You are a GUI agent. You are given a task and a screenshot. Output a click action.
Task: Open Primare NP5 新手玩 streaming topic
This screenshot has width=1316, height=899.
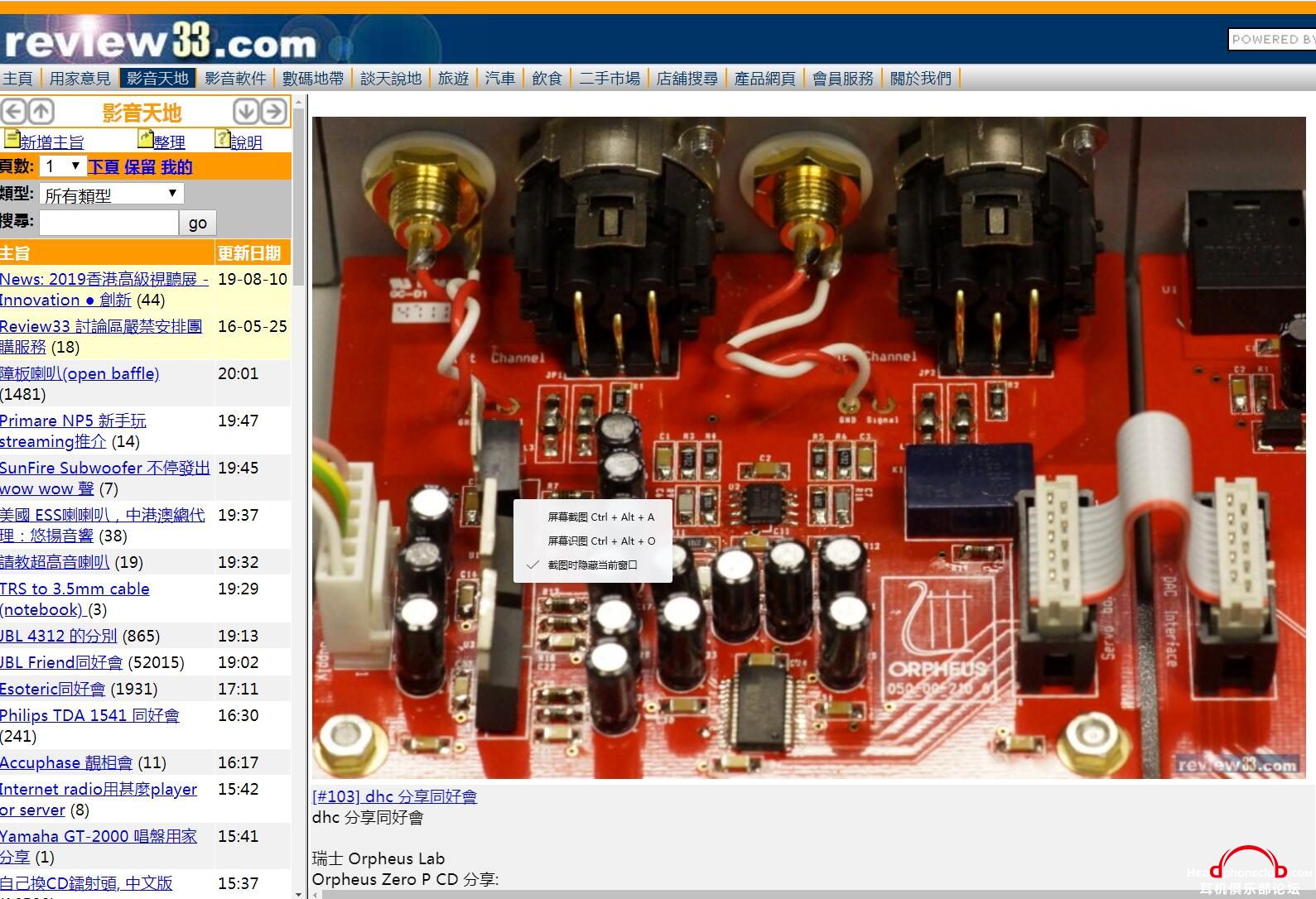73,430
